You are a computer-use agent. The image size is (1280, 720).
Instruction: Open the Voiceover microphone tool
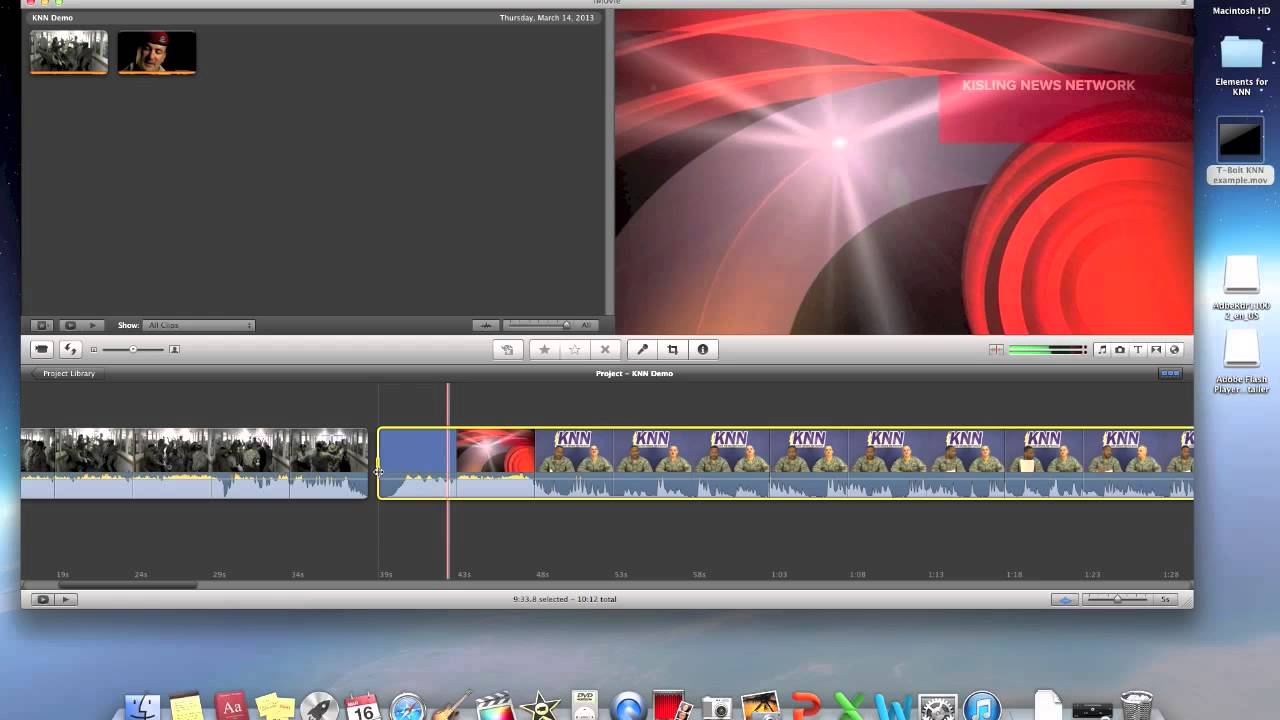[x=642, y=349]
